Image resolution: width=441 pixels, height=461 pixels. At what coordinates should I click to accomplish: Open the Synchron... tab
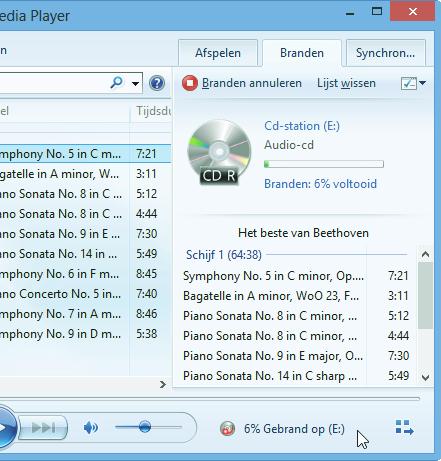coord(386,53)
